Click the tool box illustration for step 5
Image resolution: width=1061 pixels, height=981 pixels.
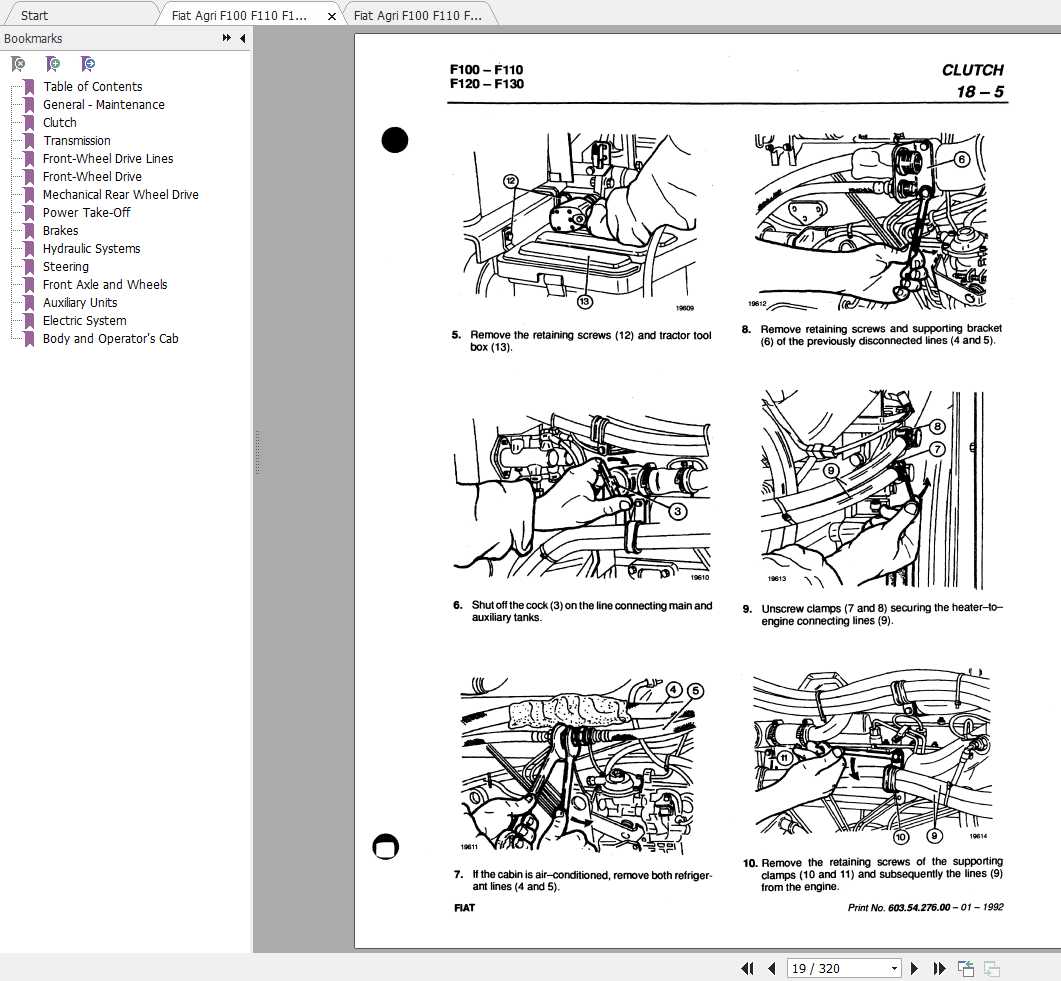pos(580,222)
